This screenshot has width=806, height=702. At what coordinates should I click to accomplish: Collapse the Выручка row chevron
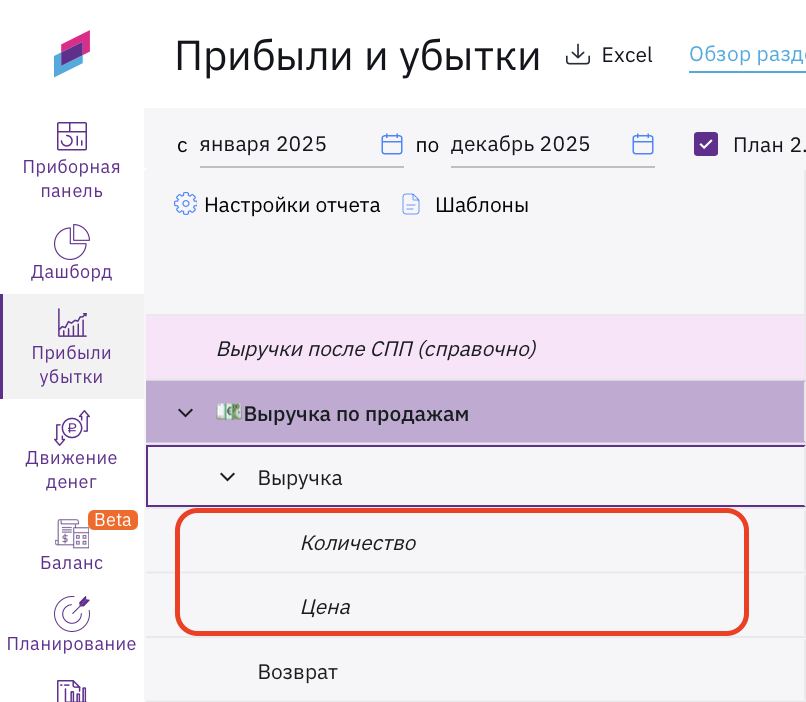227,477
